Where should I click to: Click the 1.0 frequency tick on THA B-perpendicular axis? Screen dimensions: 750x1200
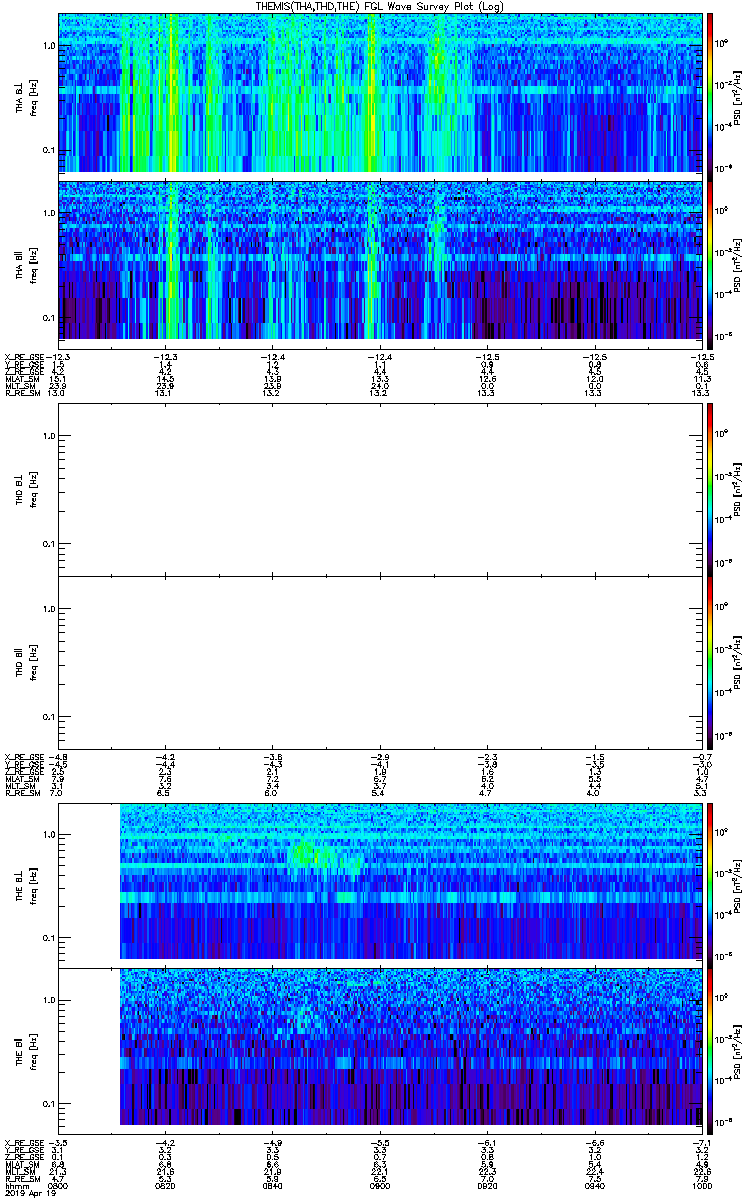pyautogui.click(x=50, y=46)
